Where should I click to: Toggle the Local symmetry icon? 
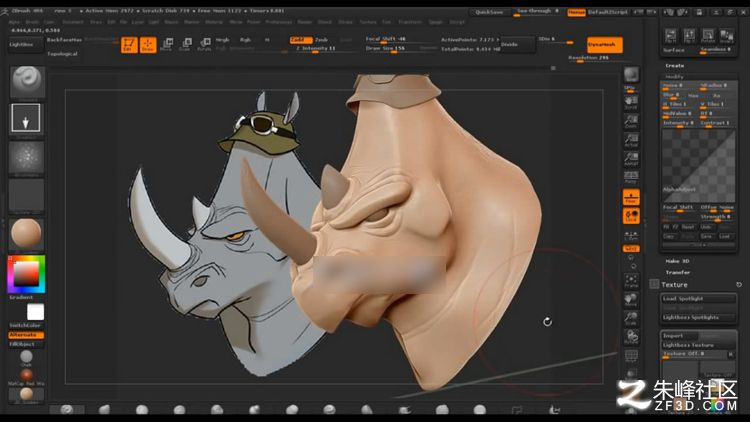[631, 216]
